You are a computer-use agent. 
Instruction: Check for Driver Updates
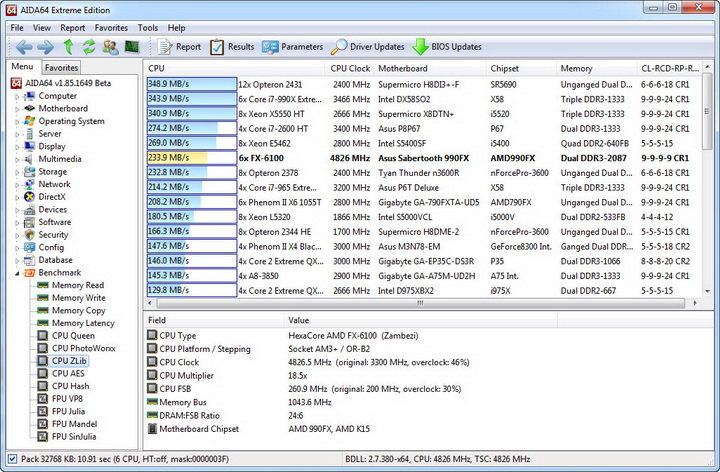click(368, 47)
